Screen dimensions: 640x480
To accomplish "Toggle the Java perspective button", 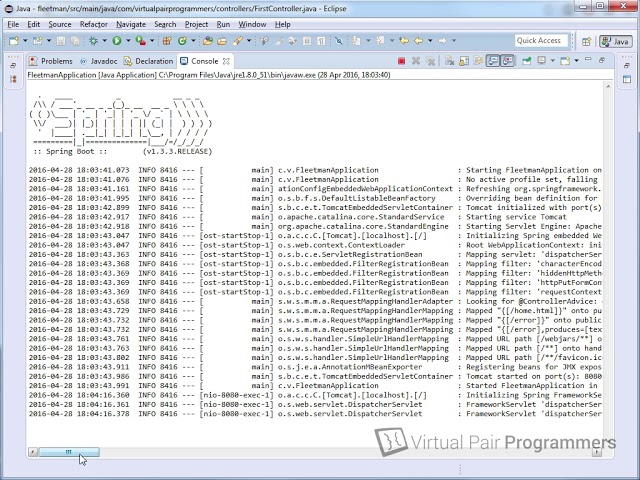I will pos(616,41).
